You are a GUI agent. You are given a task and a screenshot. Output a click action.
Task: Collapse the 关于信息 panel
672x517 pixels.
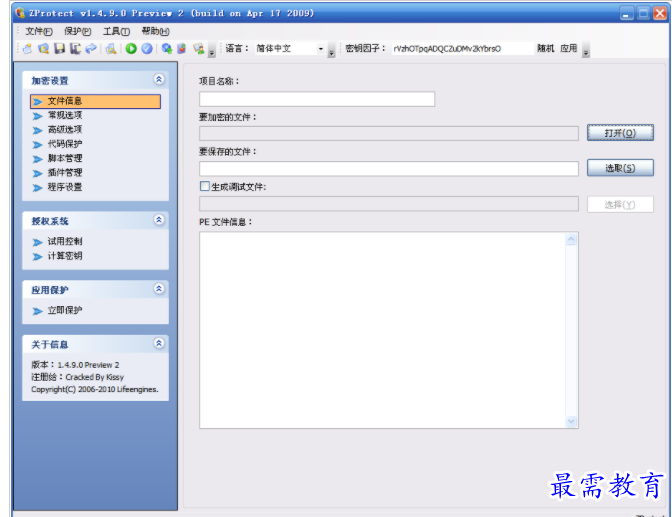pos(159,343)
